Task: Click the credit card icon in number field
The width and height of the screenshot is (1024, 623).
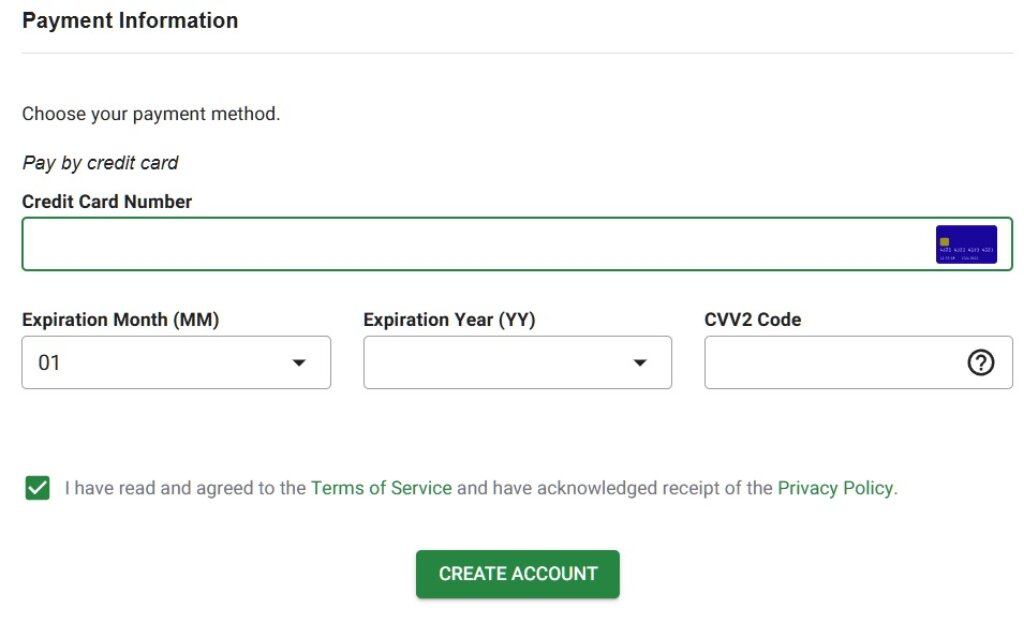Action: (x=966, y=245)
